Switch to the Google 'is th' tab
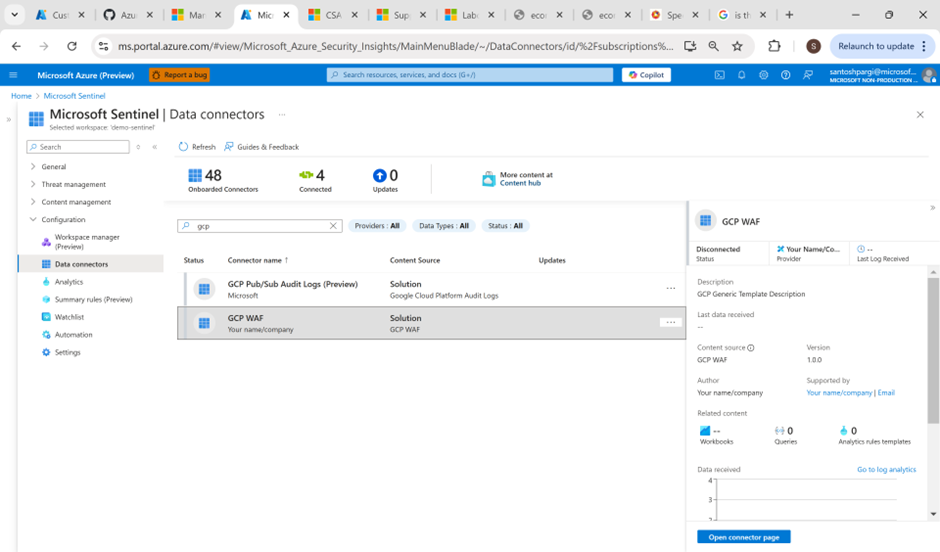This screenshot has height=552, width=940. click(742, 15)
